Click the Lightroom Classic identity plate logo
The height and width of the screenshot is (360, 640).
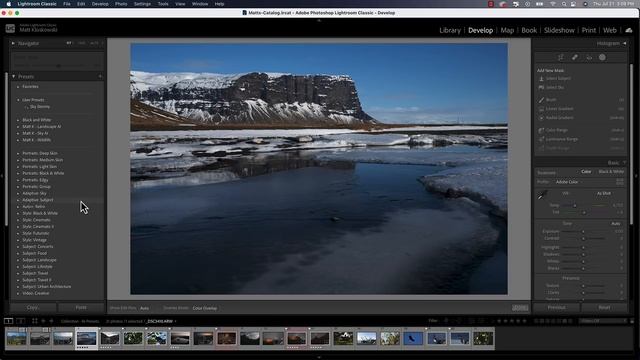tap(10, 28)
